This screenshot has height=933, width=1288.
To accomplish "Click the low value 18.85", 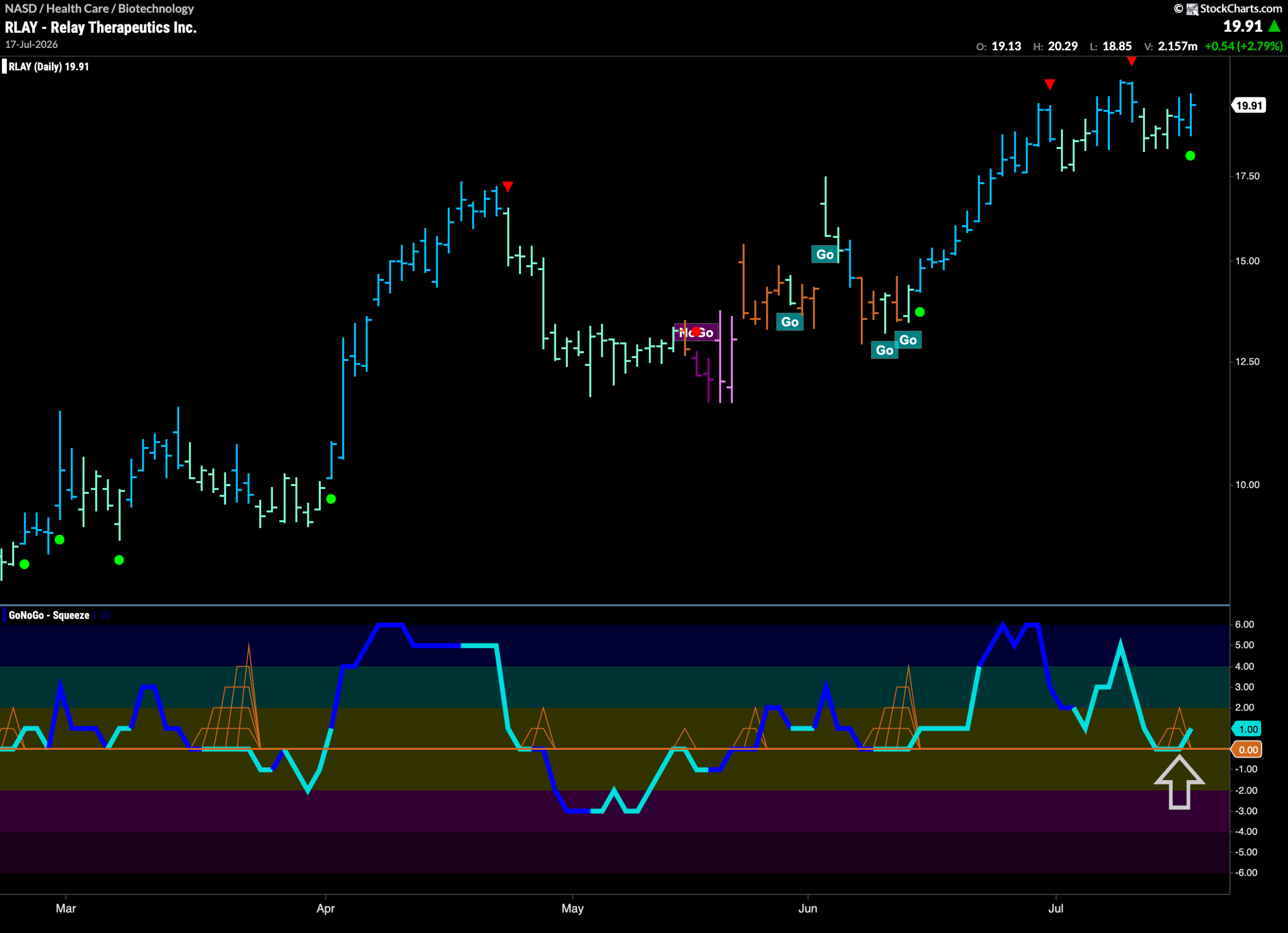I will coord(1117,46).
